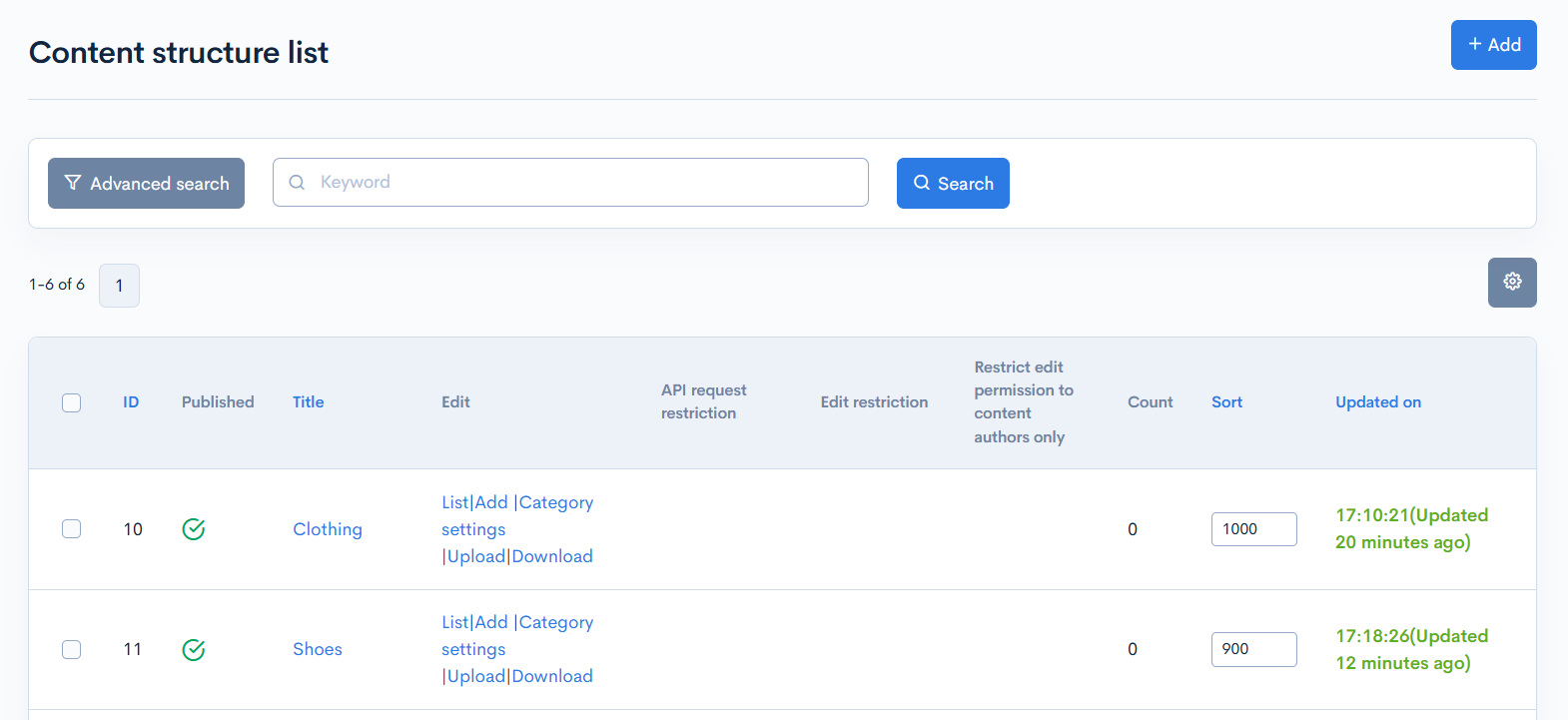Tick the checkbox for row ID 10

(x=72, y=528)
